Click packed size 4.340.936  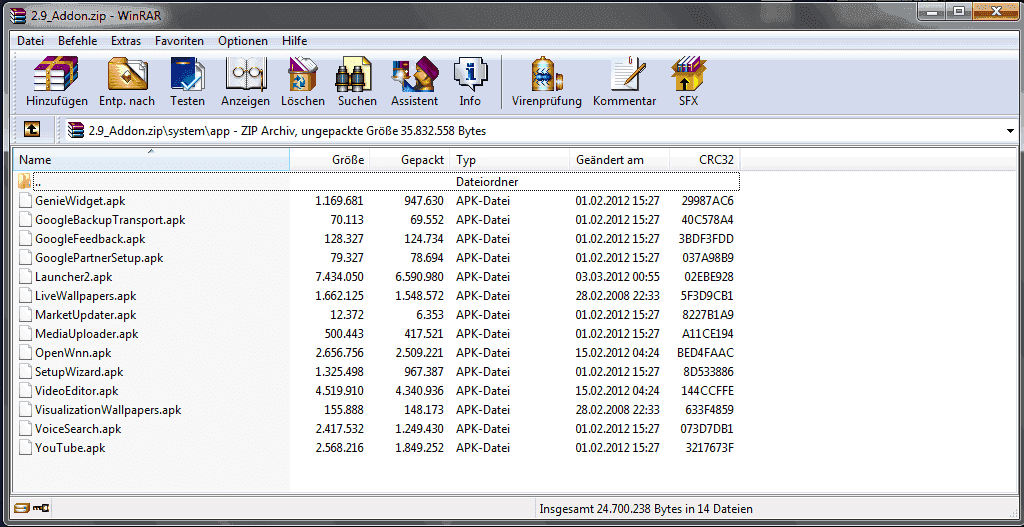(419, 391)
